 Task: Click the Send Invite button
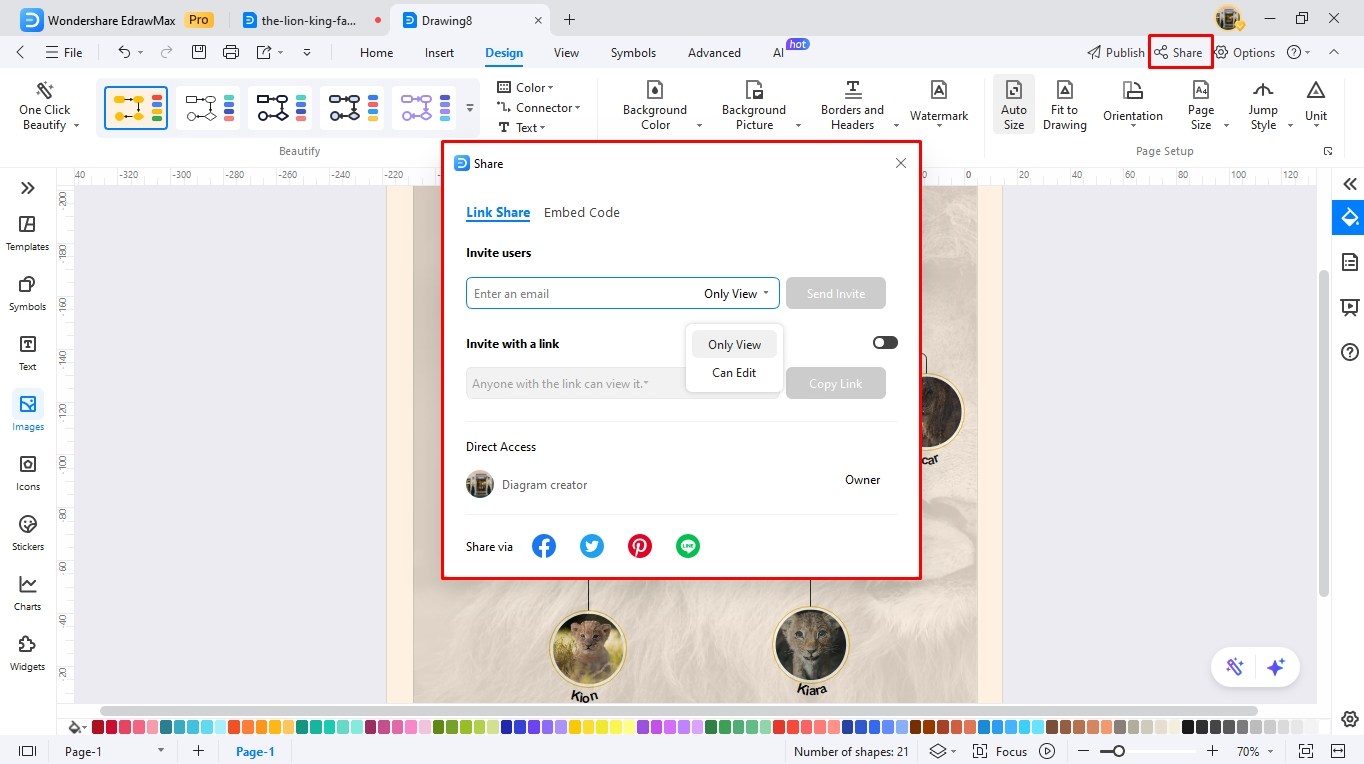[x=836, y=293]
